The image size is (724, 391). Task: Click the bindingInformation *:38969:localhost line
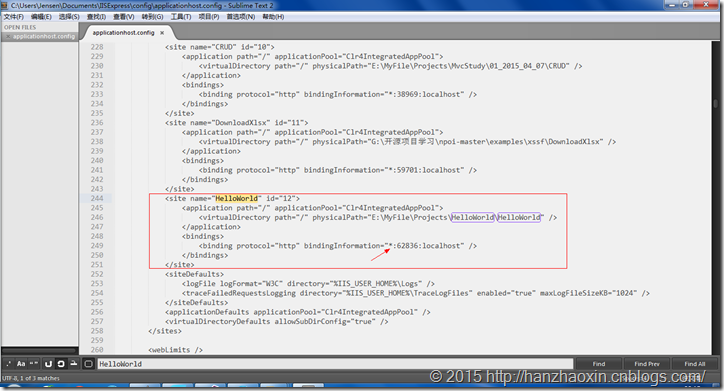click(338, 94)
